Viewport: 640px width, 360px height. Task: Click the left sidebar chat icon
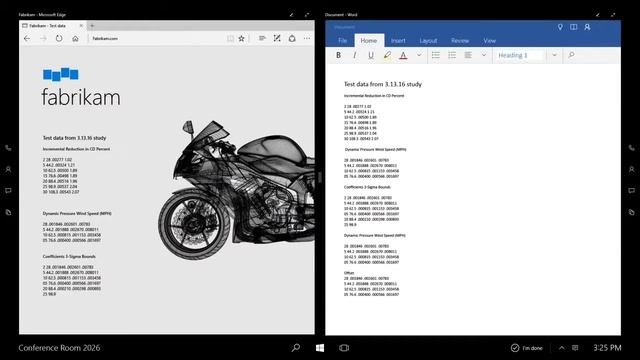pyautogui.click(x=8, y=191)
